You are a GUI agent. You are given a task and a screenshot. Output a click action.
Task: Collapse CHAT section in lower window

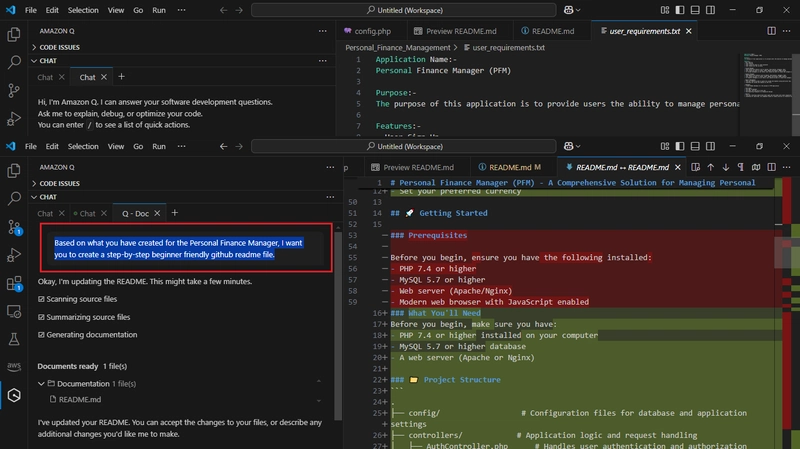coord(44,197)
